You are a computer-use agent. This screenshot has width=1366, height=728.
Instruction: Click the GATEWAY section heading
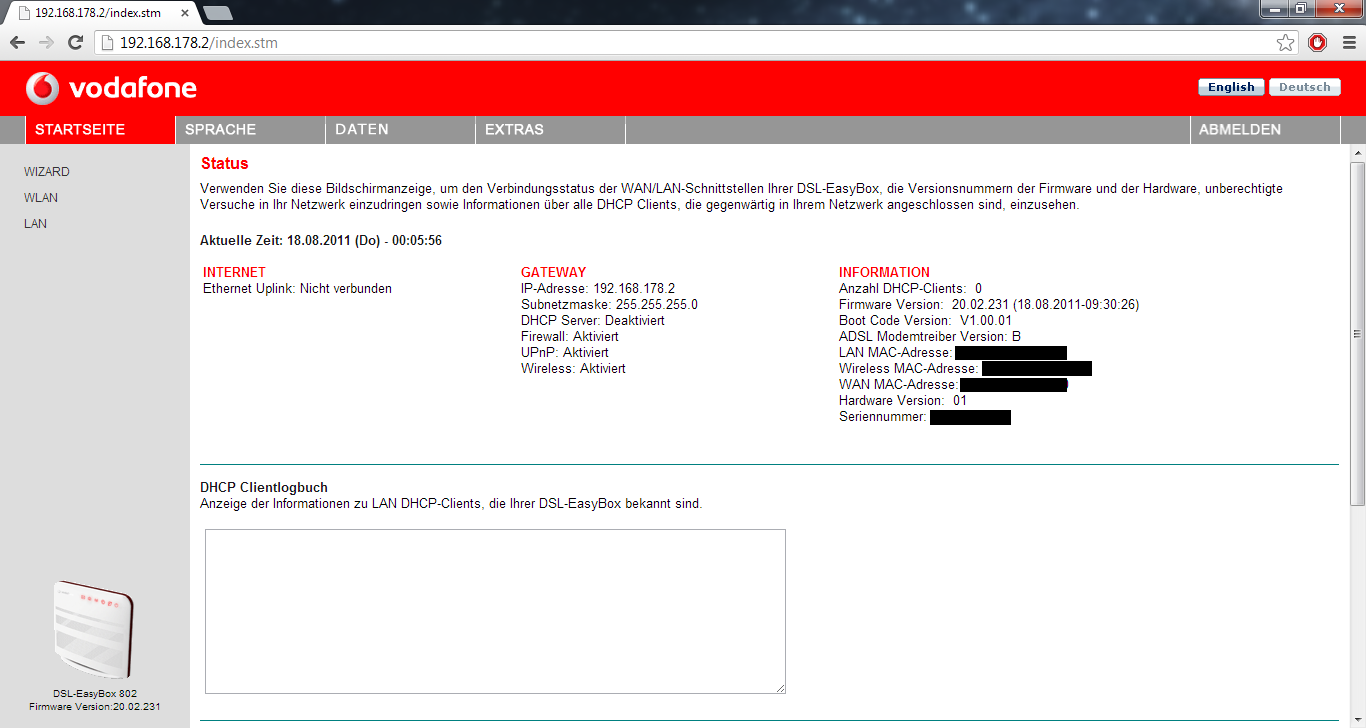point(553,272)
